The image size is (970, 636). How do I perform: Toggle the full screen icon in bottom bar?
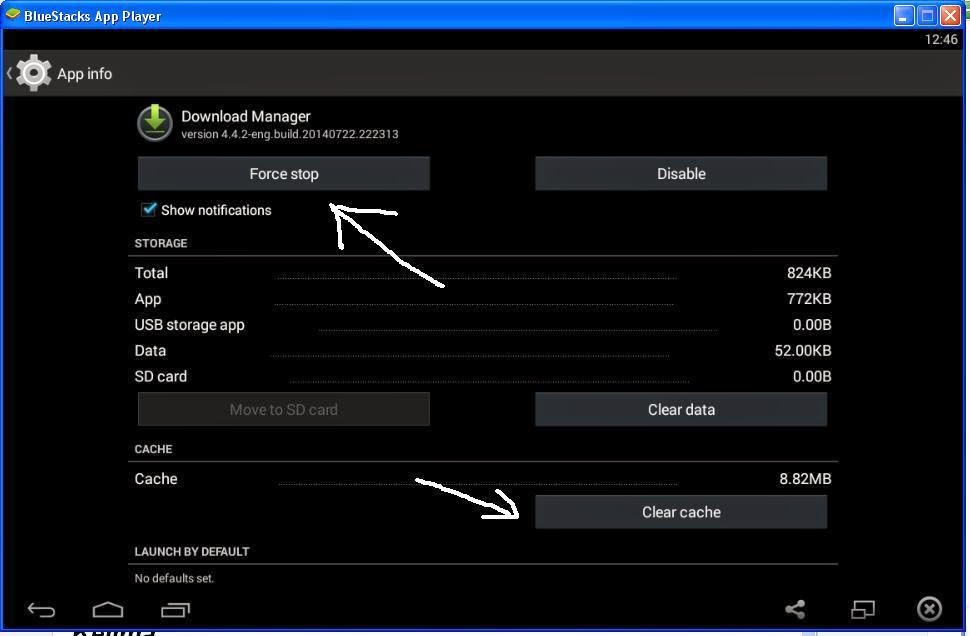(x=862, y=609)
